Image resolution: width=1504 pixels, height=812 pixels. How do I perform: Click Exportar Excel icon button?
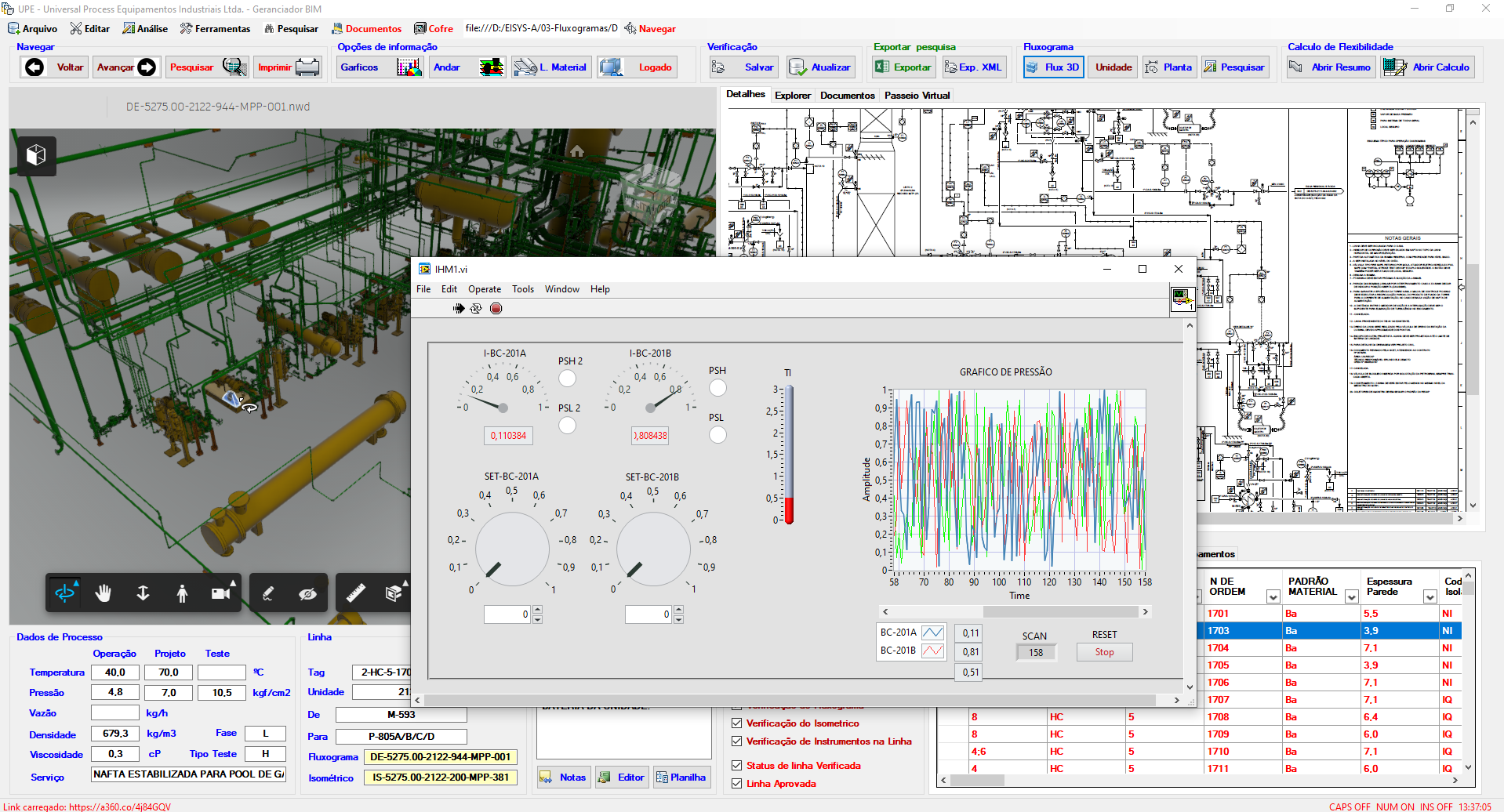coord(882,67)
